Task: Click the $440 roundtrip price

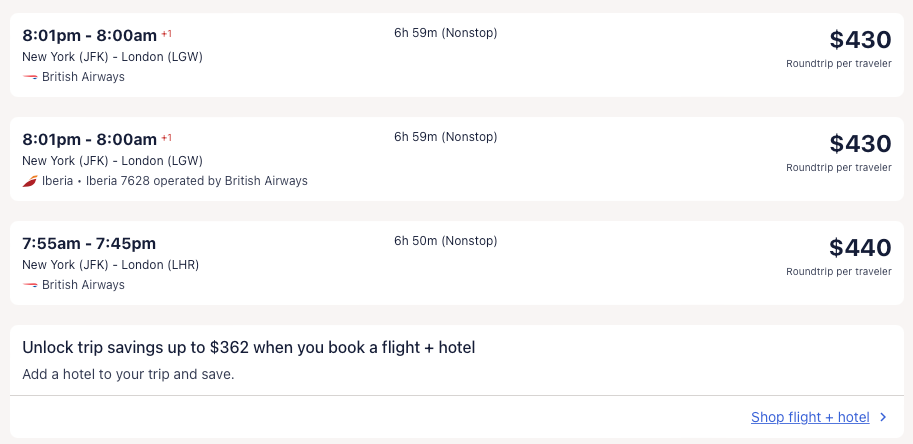Action: pyautogui.click(x=859, y=248)
